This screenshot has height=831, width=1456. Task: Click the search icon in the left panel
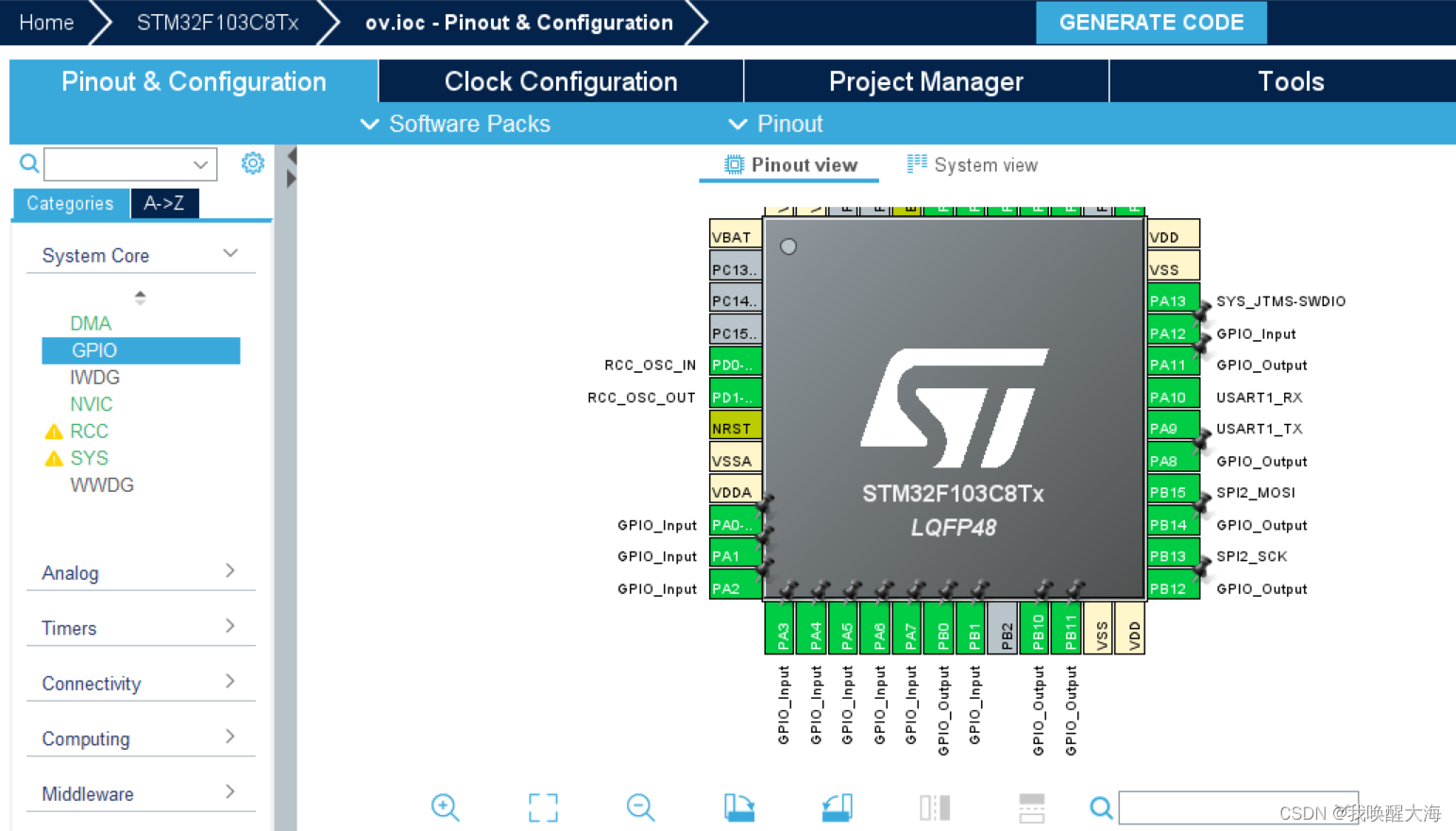(x=28, y=163)
